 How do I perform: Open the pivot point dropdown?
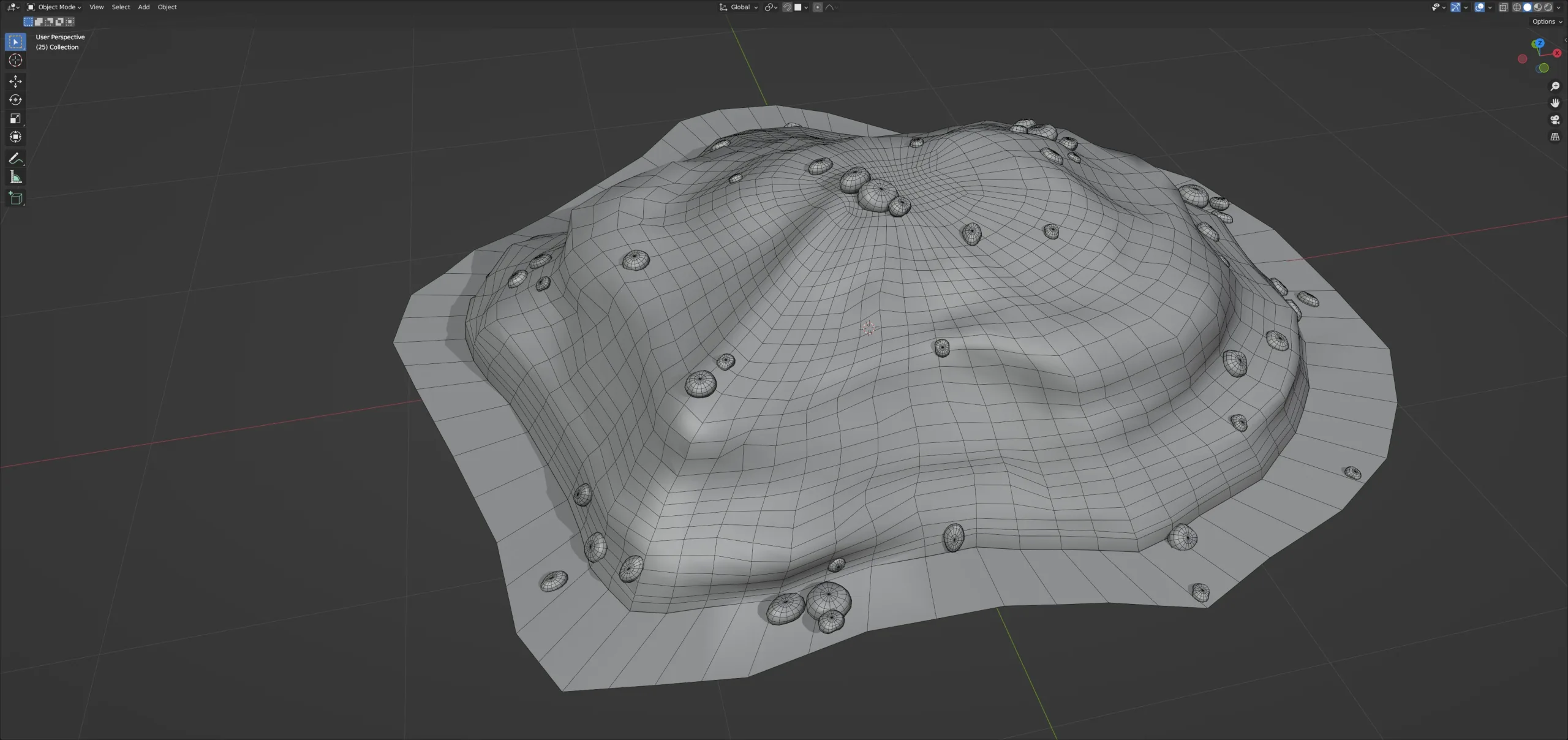pyautogui.click(x=771, y=7)
